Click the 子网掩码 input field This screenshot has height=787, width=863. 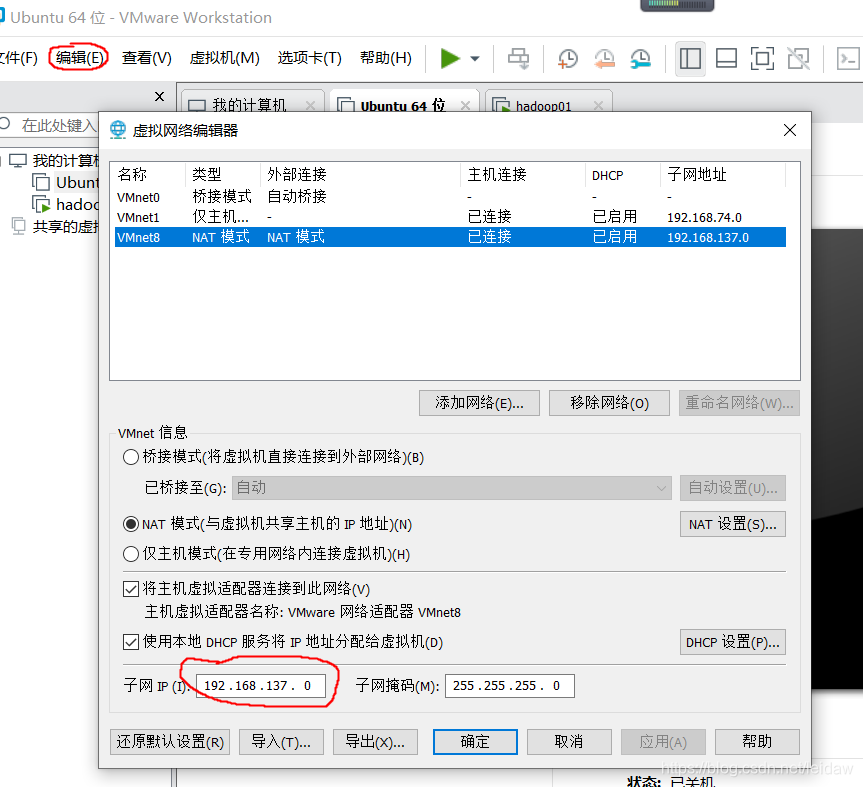(510, 686)
